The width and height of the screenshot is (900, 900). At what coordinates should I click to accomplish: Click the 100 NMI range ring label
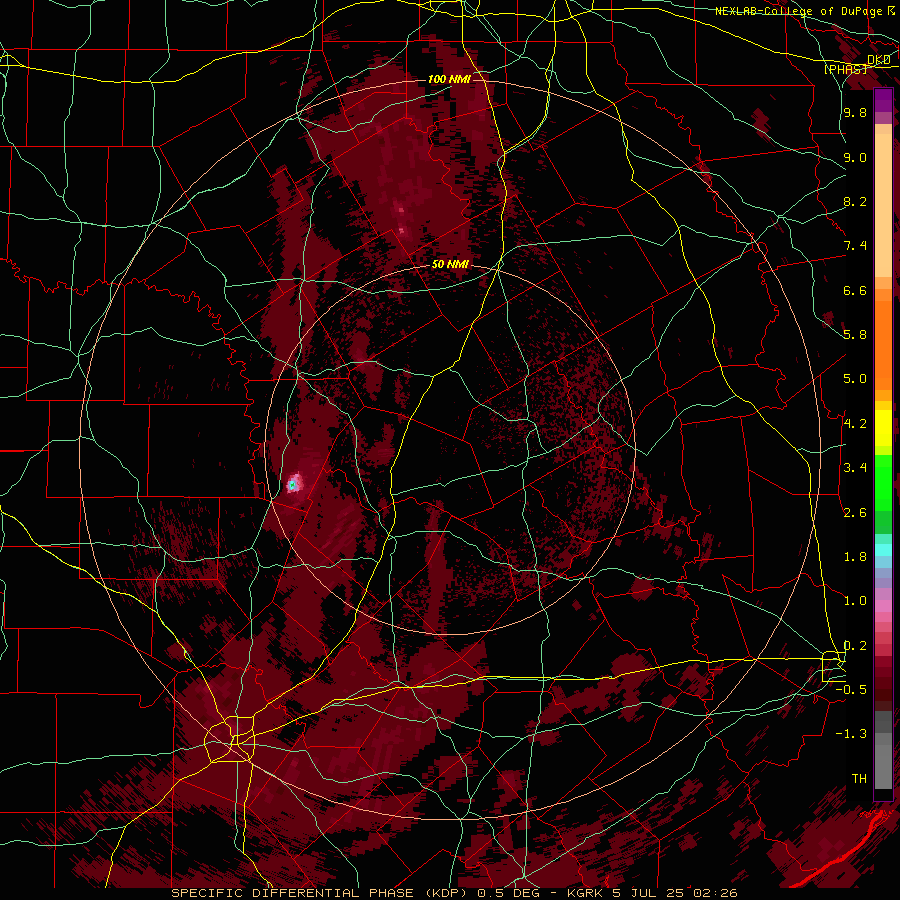tap(449, 79)
